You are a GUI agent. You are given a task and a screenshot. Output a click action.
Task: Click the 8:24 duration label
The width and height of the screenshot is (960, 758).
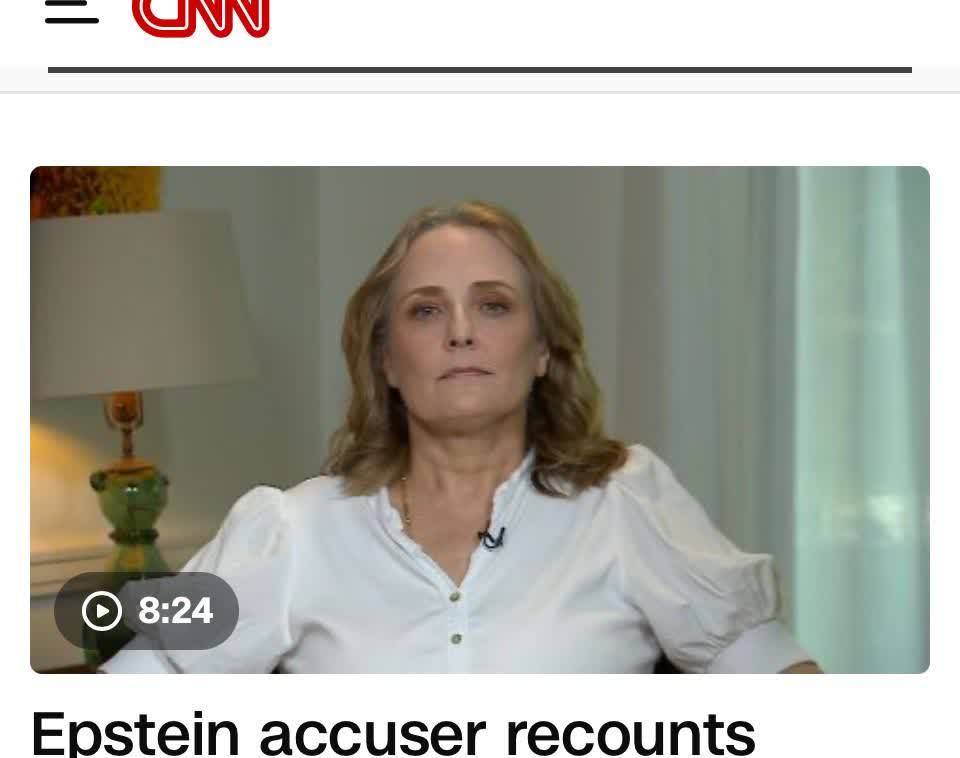pos(176,610)
